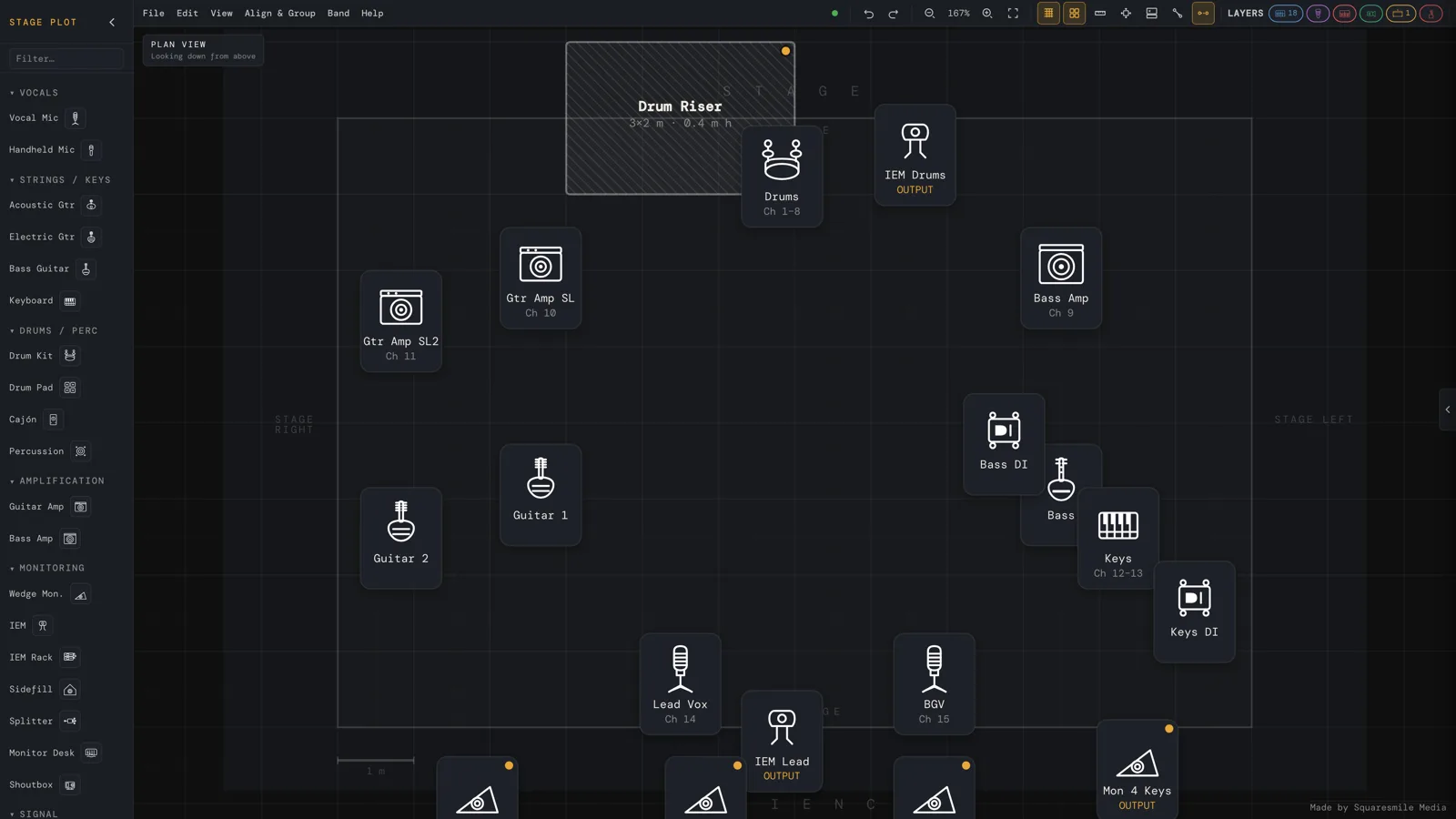
Task: Toggle the four-square snap grid button
Action: pos(1075,14)
